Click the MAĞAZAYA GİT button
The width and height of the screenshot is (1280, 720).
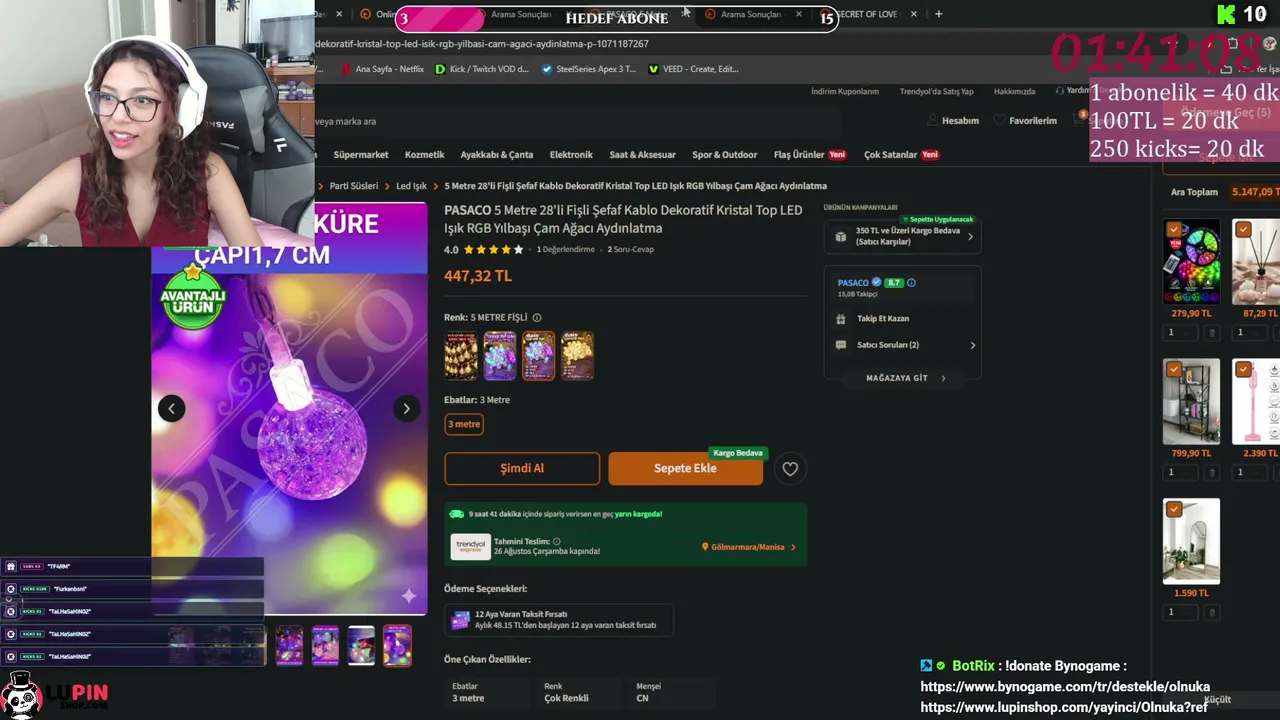(x=903, y=378)
